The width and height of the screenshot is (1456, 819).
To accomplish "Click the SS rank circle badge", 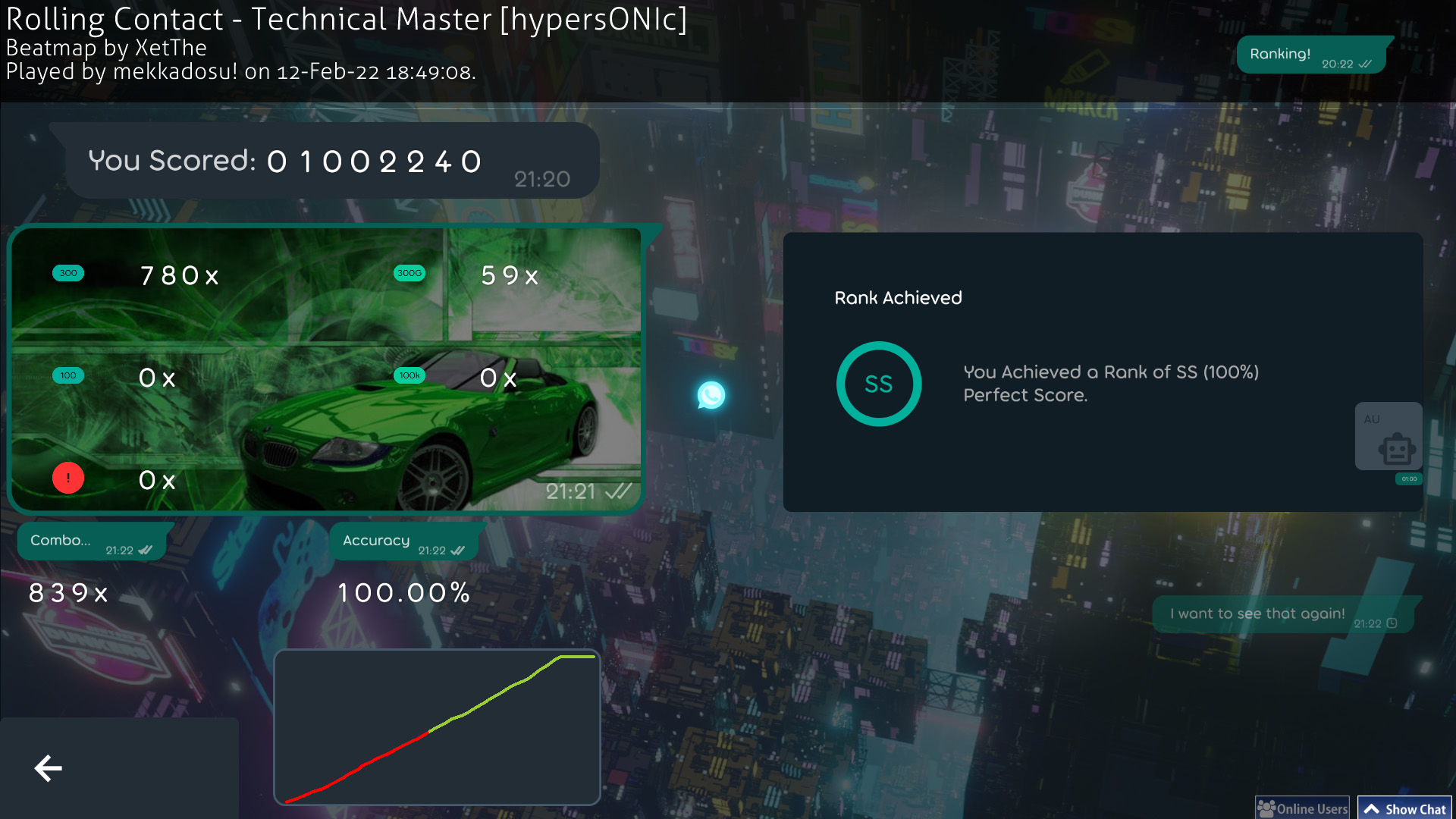I will [x=878, y=384].
